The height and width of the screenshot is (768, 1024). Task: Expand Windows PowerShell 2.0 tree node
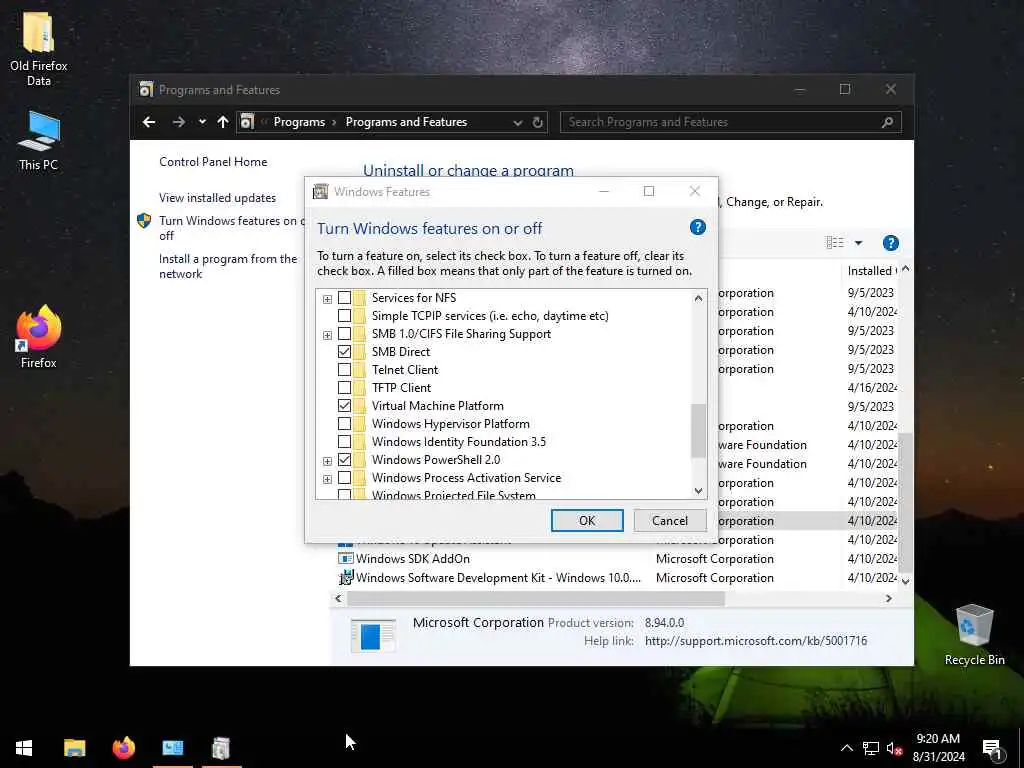327,461
